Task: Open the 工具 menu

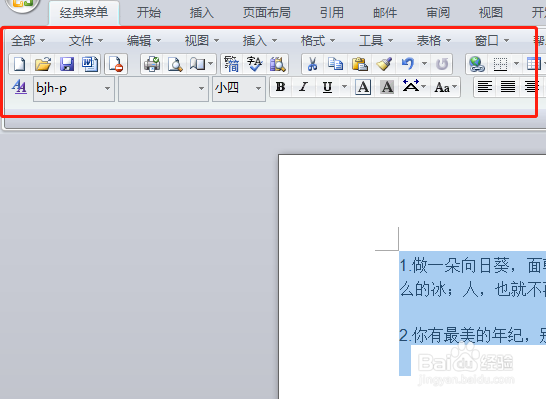Action: coord(376,41)
